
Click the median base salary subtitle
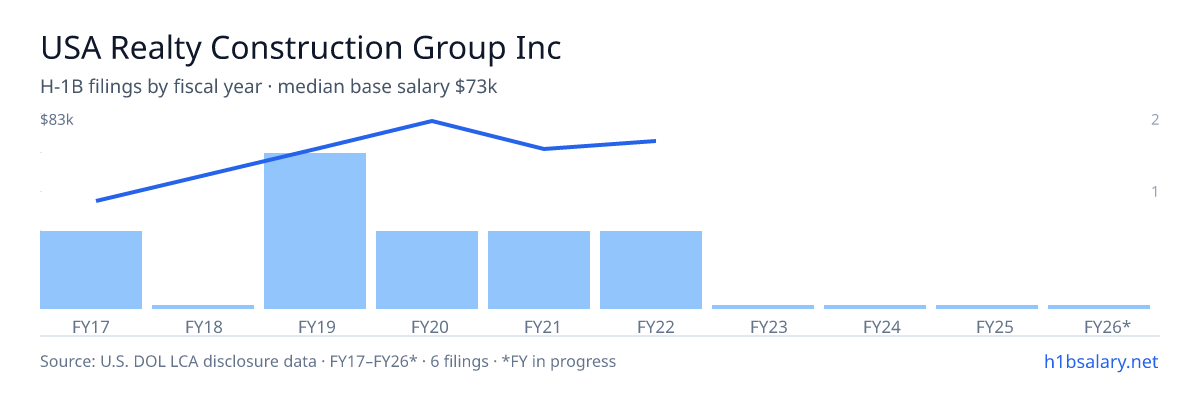pos(269,87)
